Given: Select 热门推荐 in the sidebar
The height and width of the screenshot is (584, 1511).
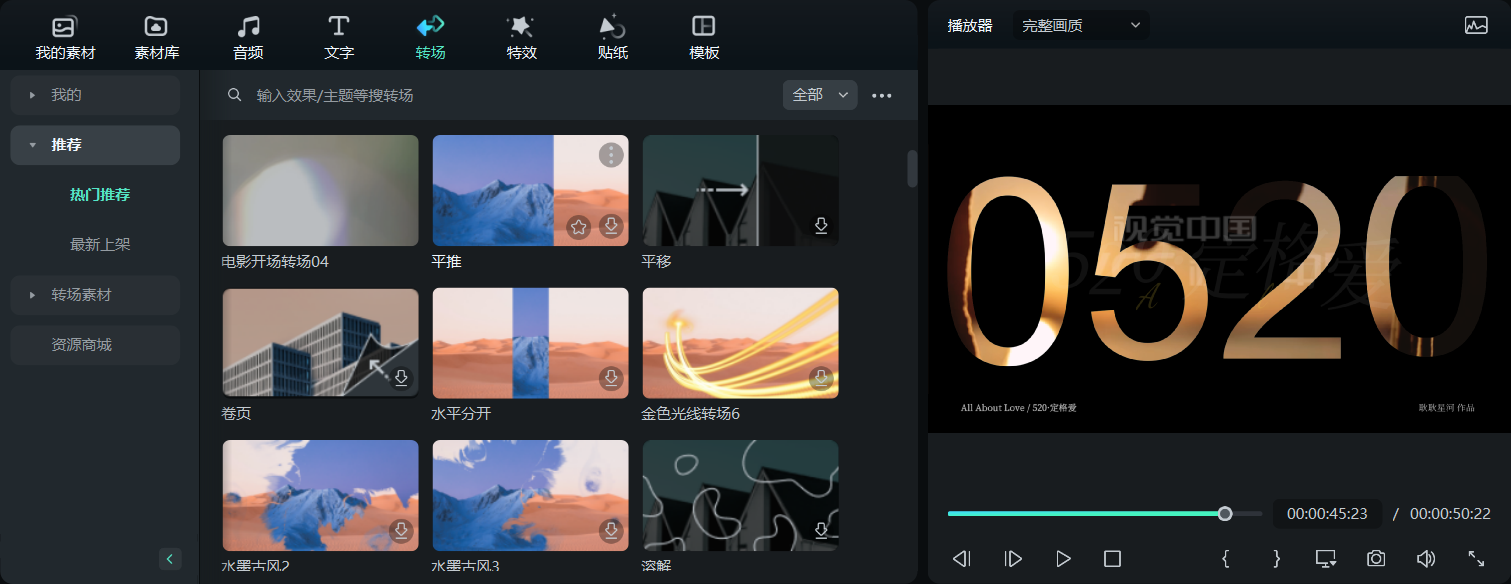Looking at the screenshot, I should click(x=100, y=195).
